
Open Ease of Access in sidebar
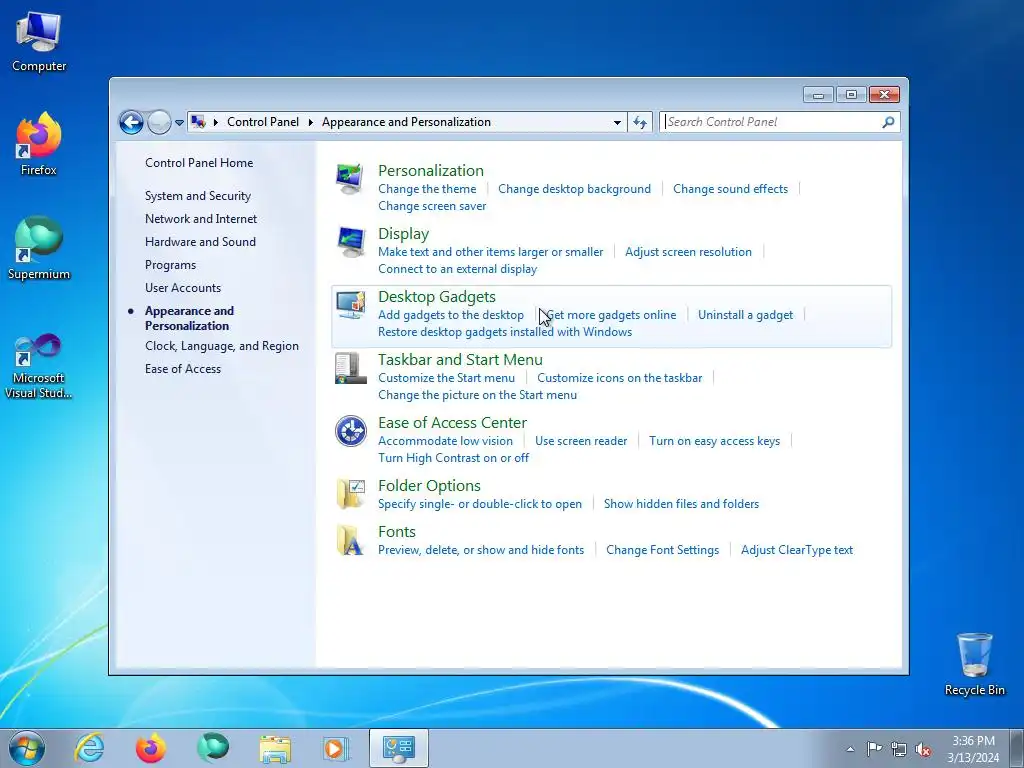(x=183, y=369)
